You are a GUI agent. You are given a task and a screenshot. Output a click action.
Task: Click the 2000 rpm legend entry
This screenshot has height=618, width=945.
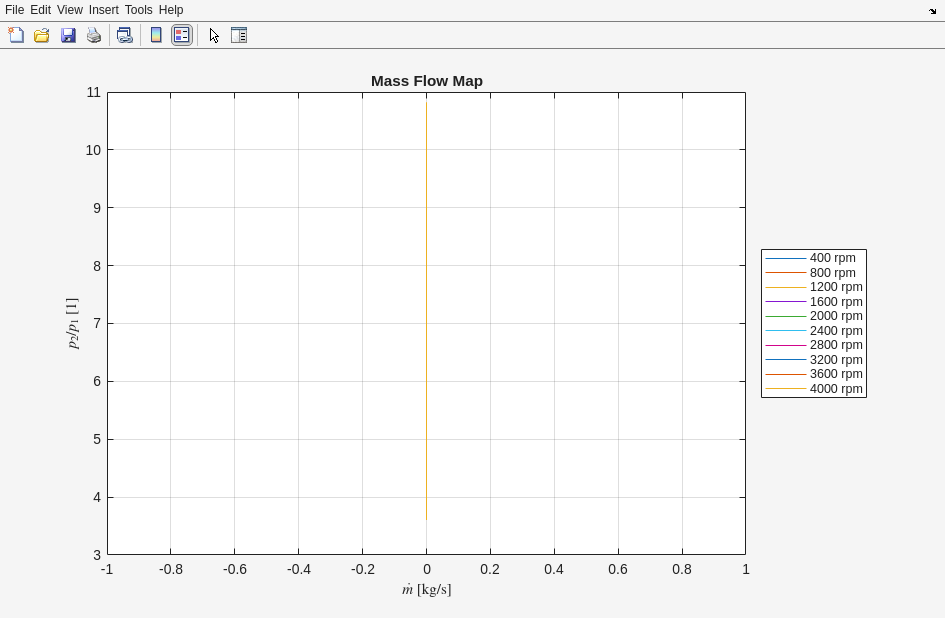(x=814, y=316)
